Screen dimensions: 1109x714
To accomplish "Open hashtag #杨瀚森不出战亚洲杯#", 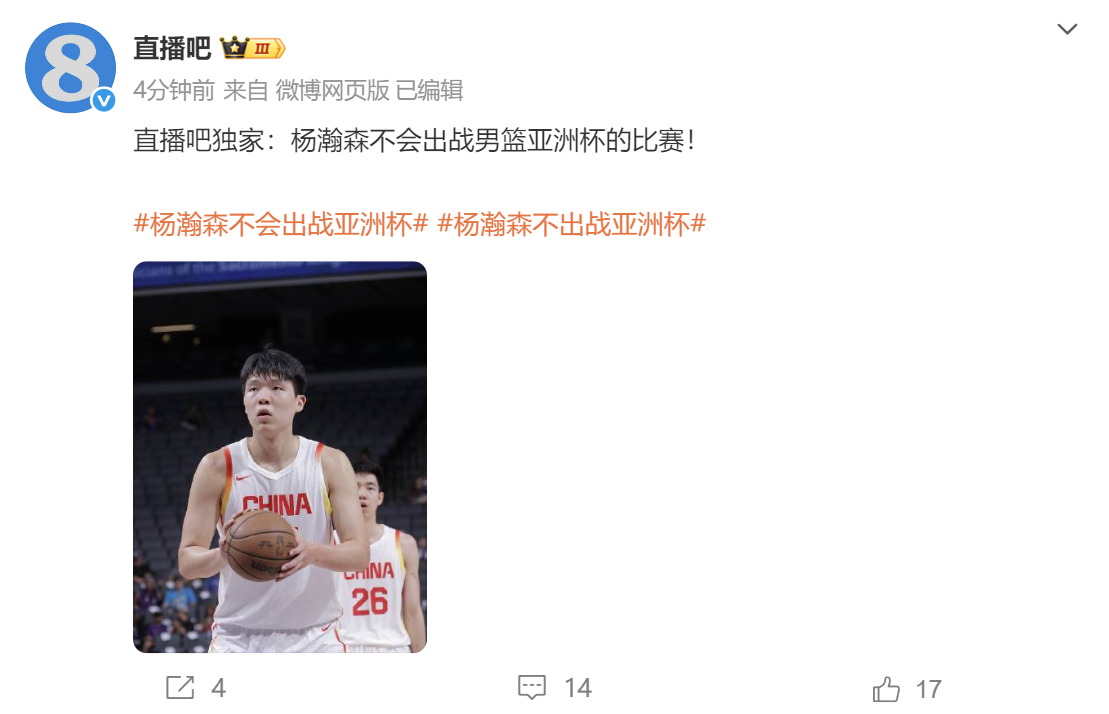I will [x=571, y=225].
